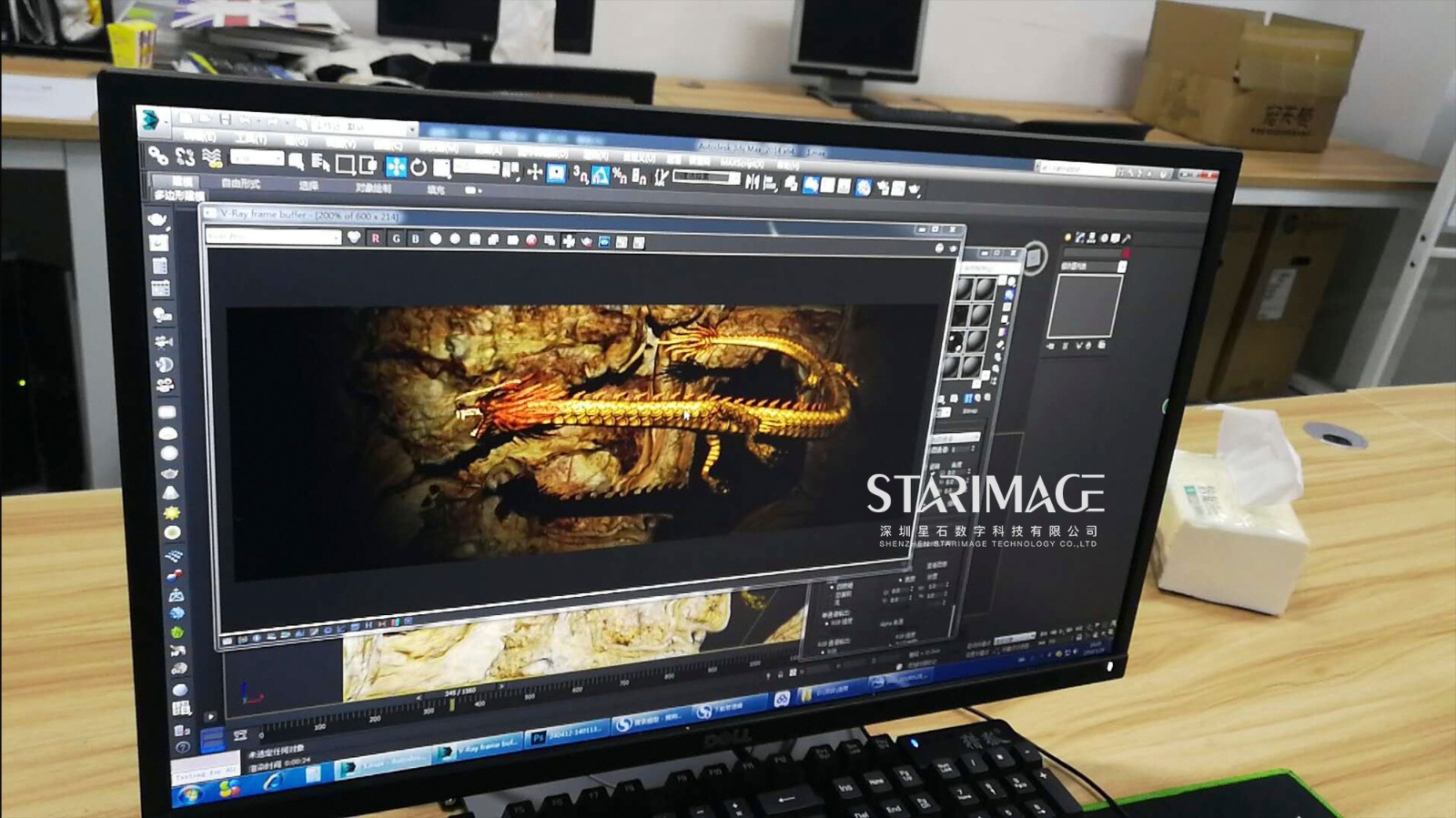The width and height of the screenshot is (1456, 818).
Task: Click the Save icon in quick access toolbar
Action: point(225,119)
